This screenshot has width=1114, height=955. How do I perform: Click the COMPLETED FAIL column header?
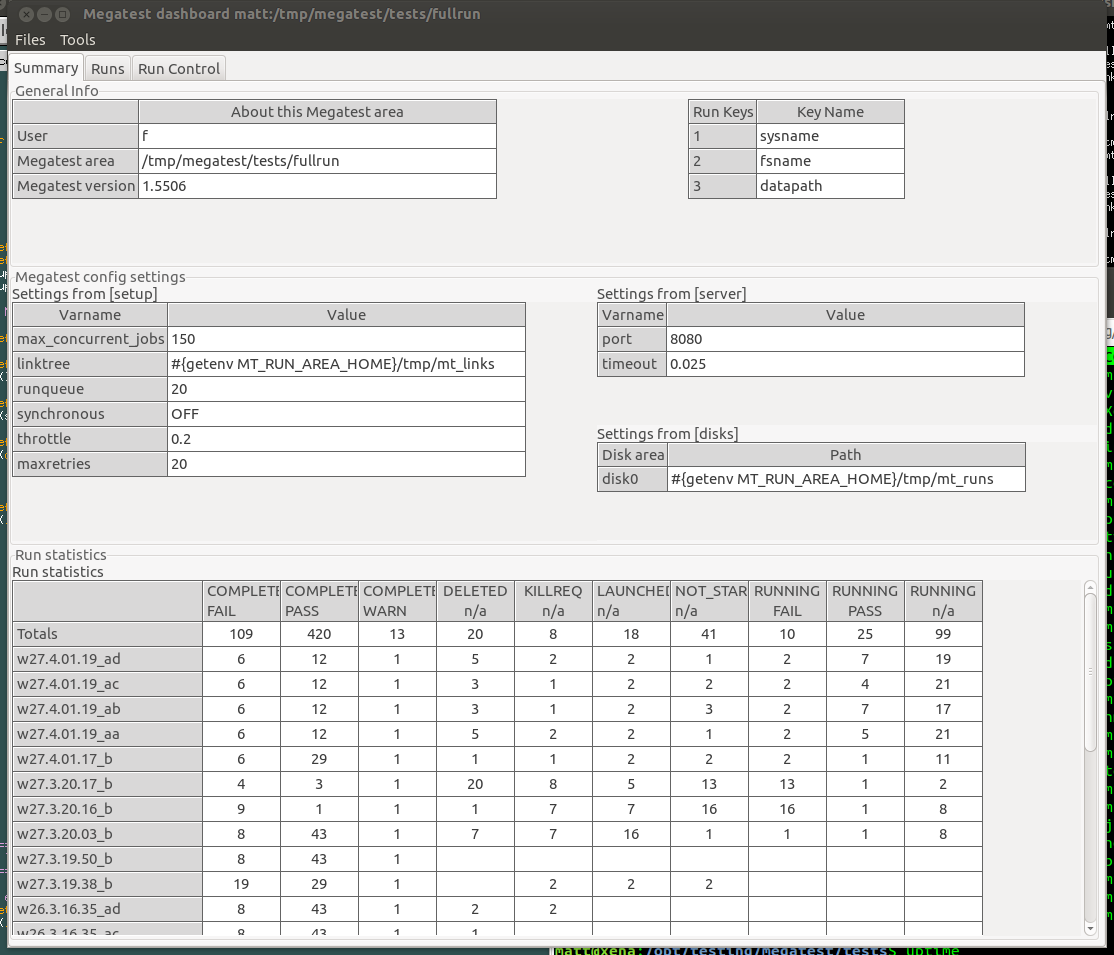pyautogui.click(x=242, y=601)
